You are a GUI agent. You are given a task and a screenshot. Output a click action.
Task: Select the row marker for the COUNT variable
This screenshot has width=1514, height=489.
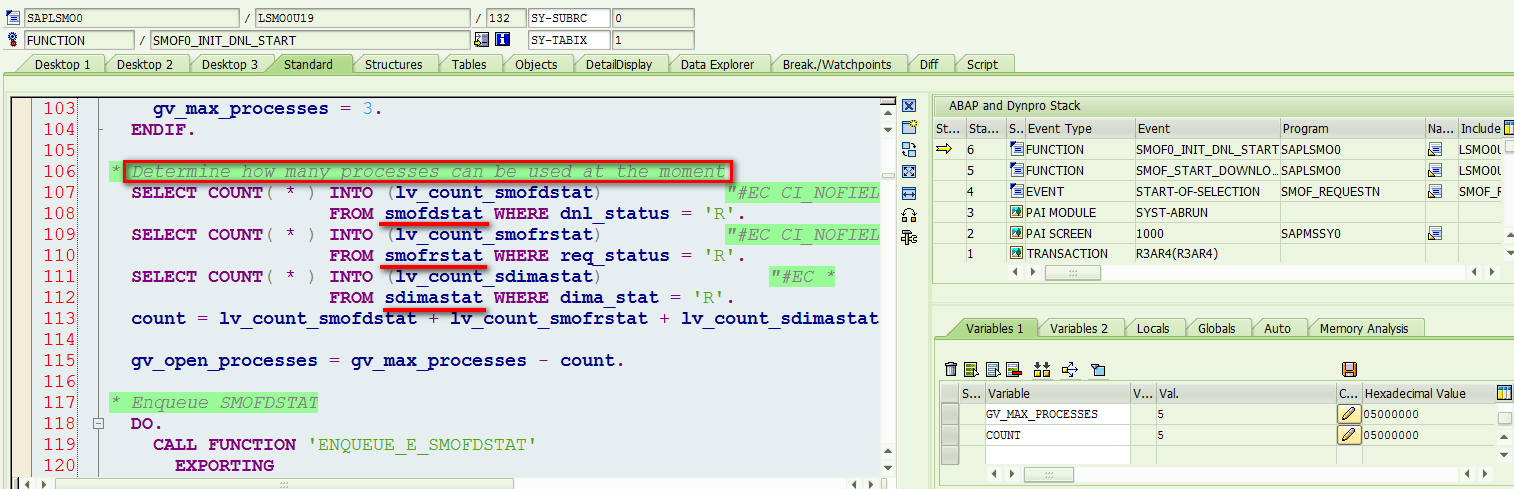pos(950,435)
